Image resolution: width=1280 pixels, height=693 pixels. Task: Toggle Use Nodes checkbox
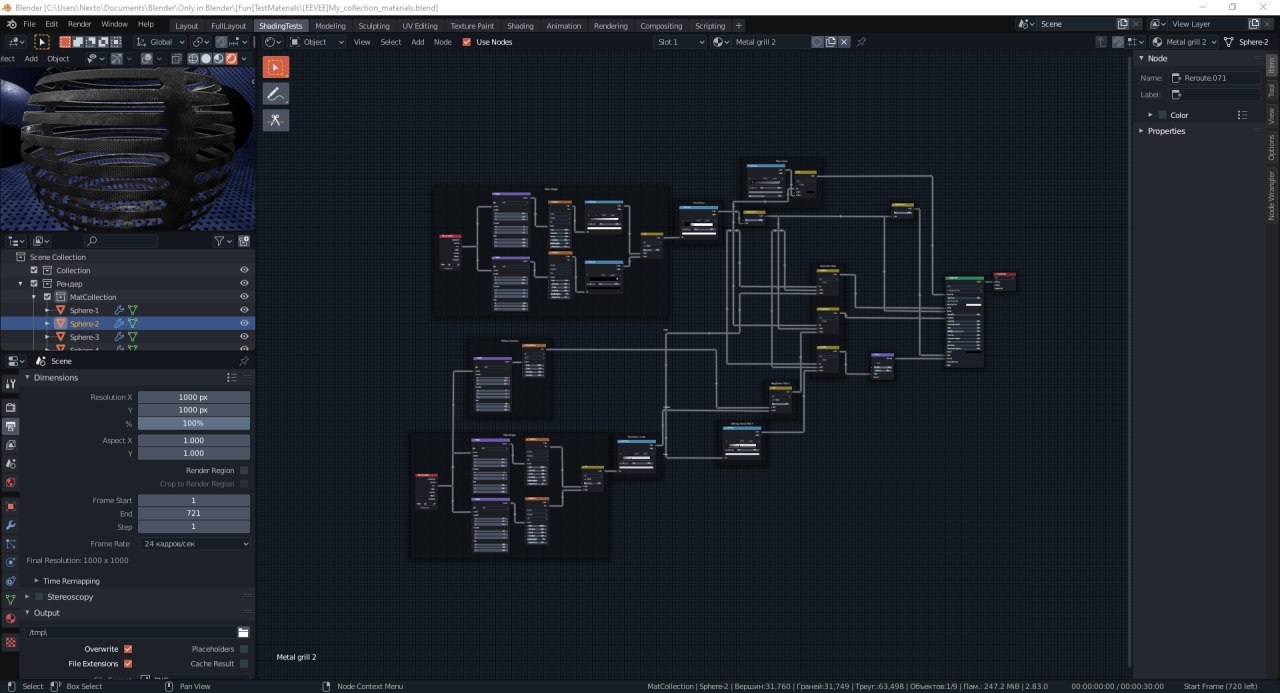tap(467, 42)
